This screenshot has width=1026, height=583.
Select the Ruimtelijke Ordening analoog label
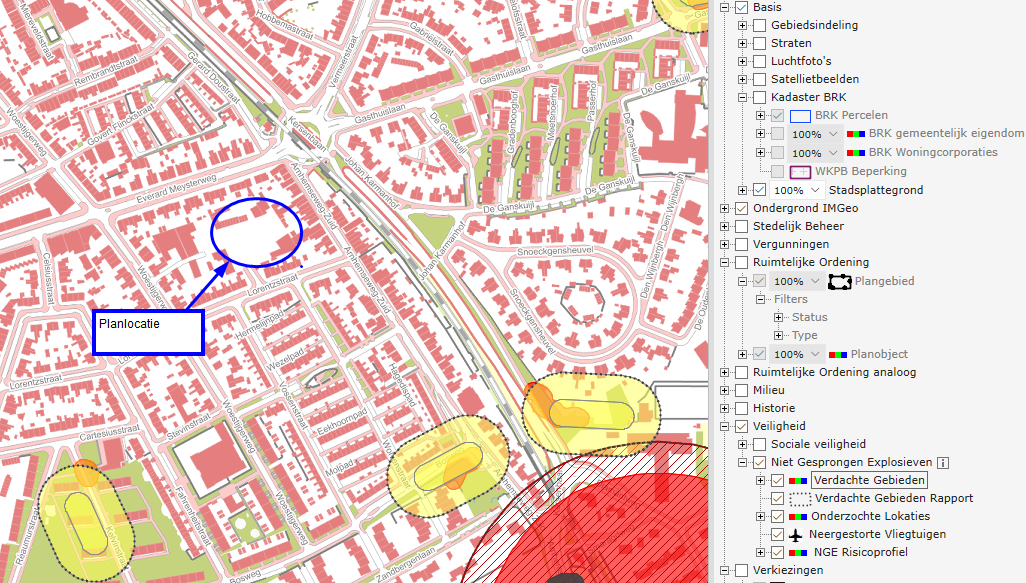point(834,372)
